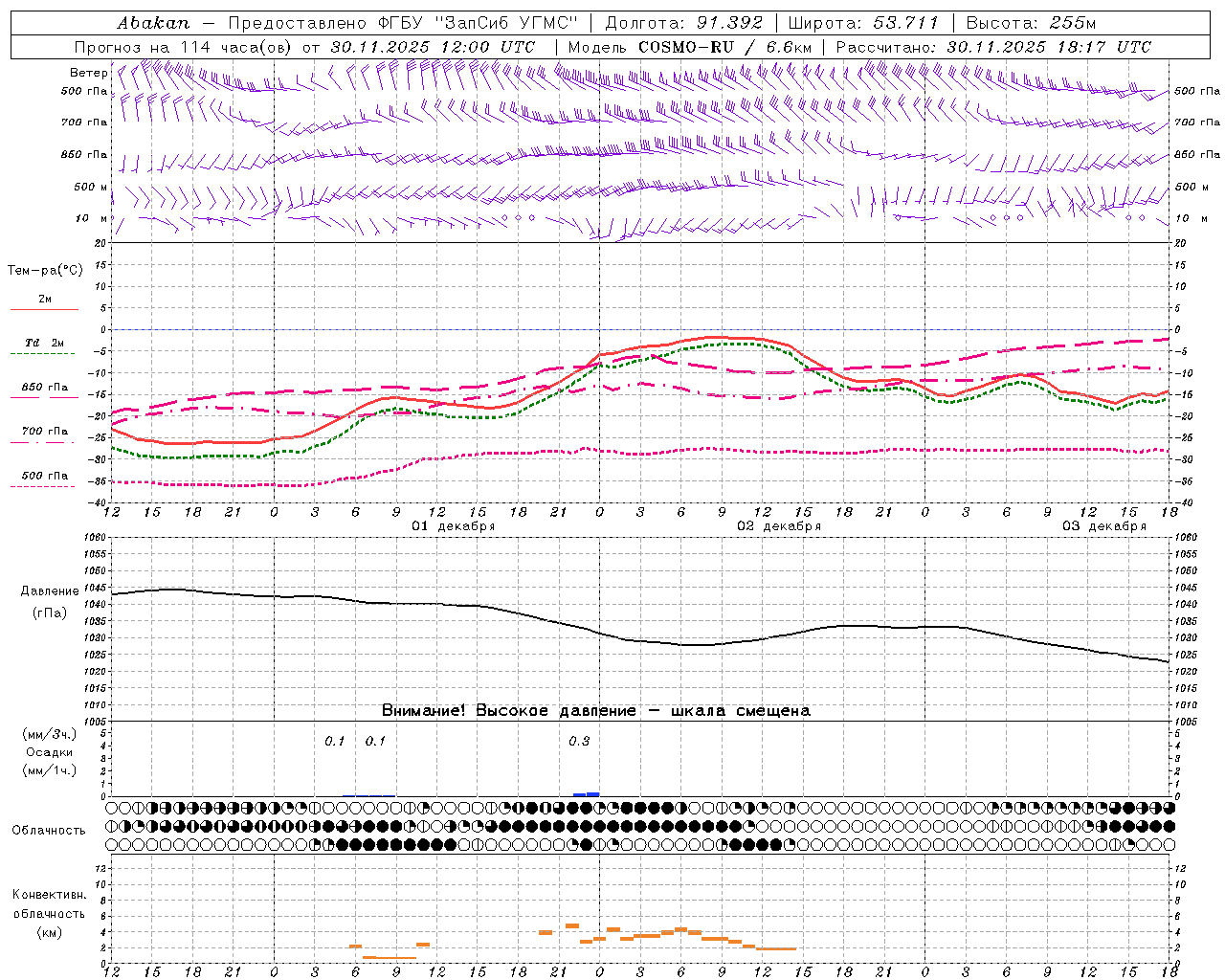
Task: Click the "500 гПа" temperature legend entry
Action: click(x=45, y=476)
